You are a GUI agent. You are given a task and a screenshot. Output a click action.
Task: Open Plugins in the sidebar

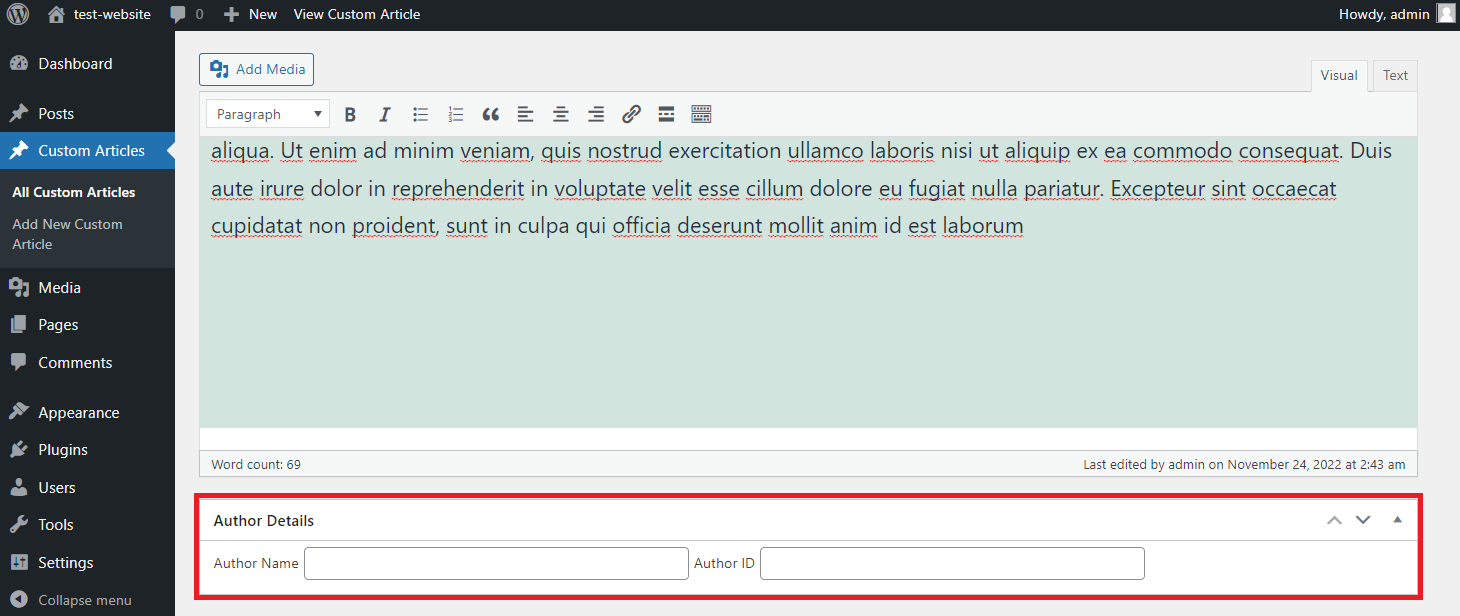63,450
